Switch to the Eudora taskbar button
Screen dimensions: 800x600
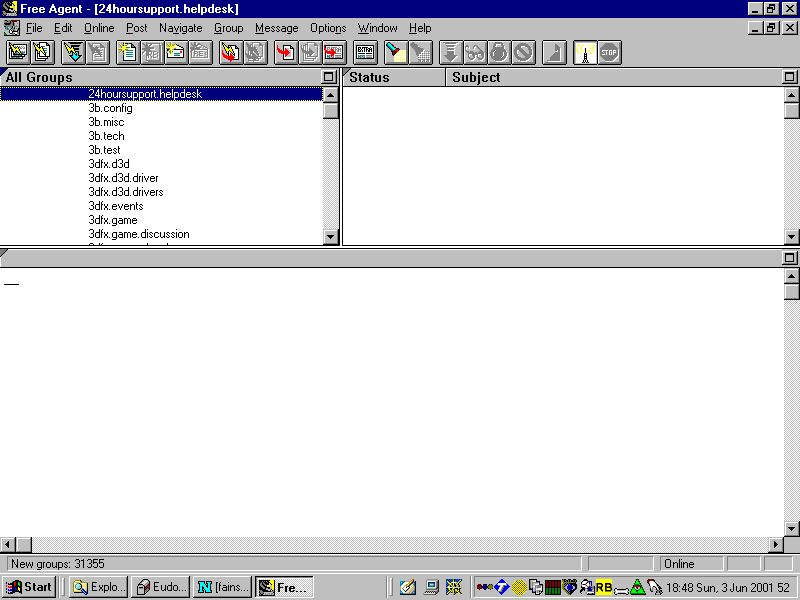pos(160,587)
